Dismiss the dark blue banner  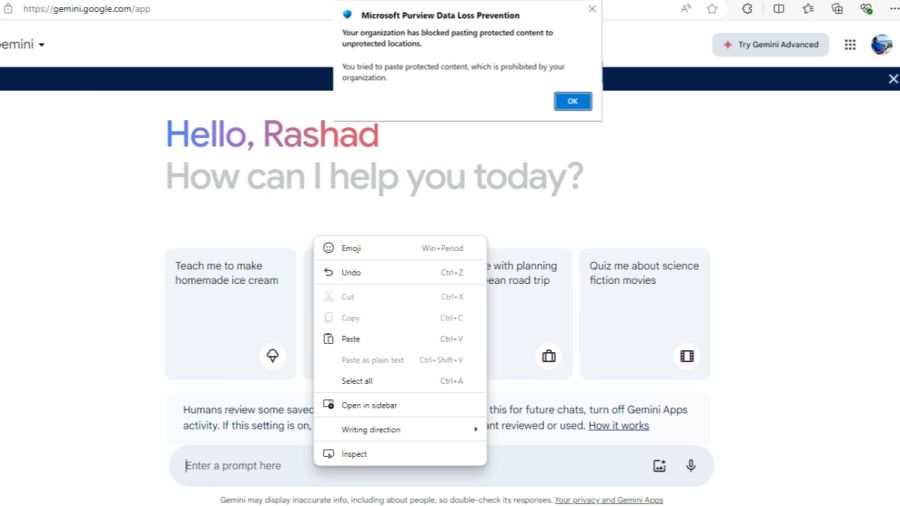893,79
